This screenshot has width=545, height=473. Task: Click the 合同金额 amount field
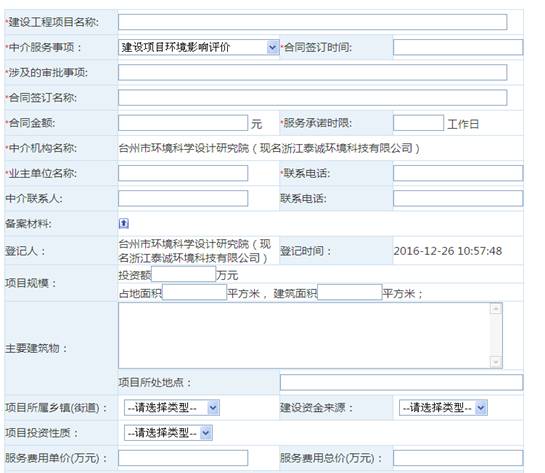pyautogui.click(x=183, y=123)
